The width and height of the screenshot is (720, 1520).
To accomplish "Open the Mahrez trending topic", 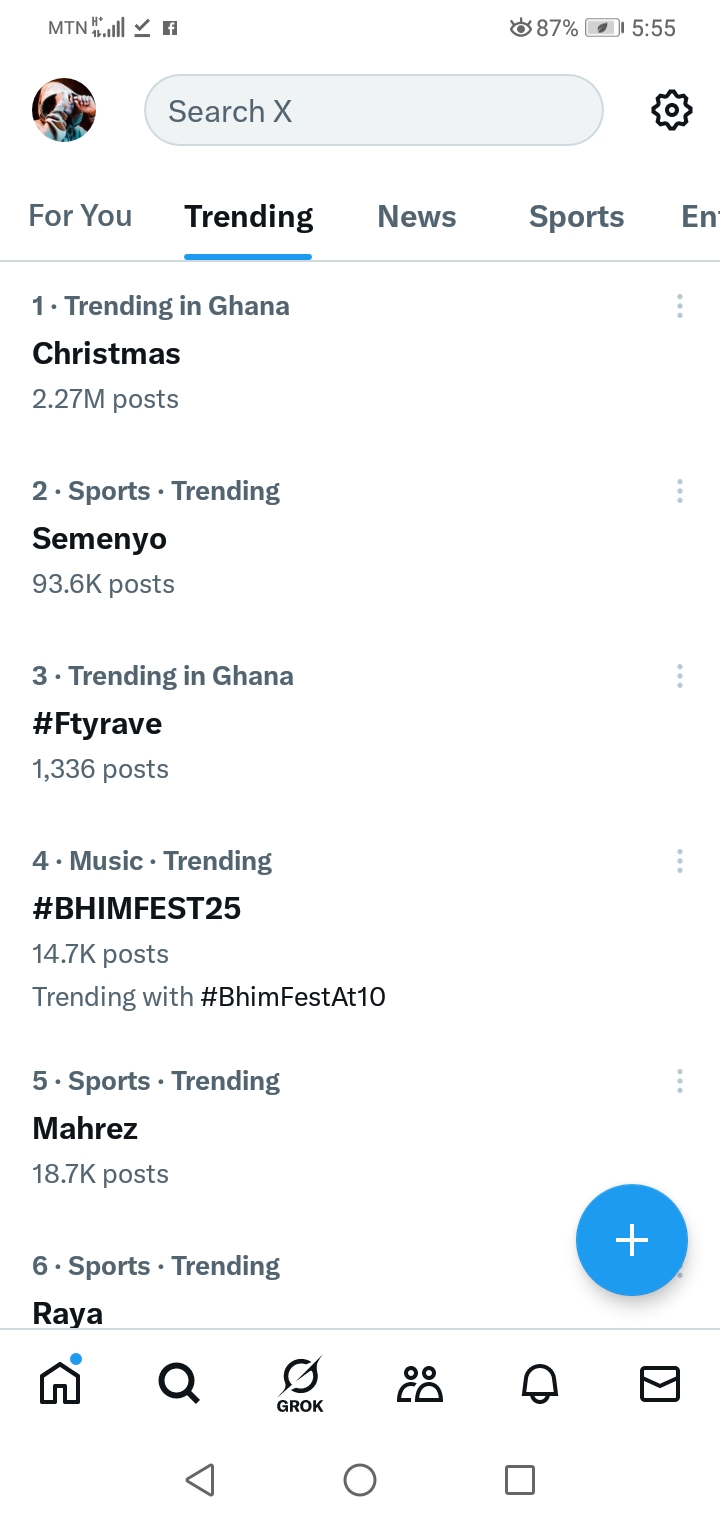I will coord(86,1128).
